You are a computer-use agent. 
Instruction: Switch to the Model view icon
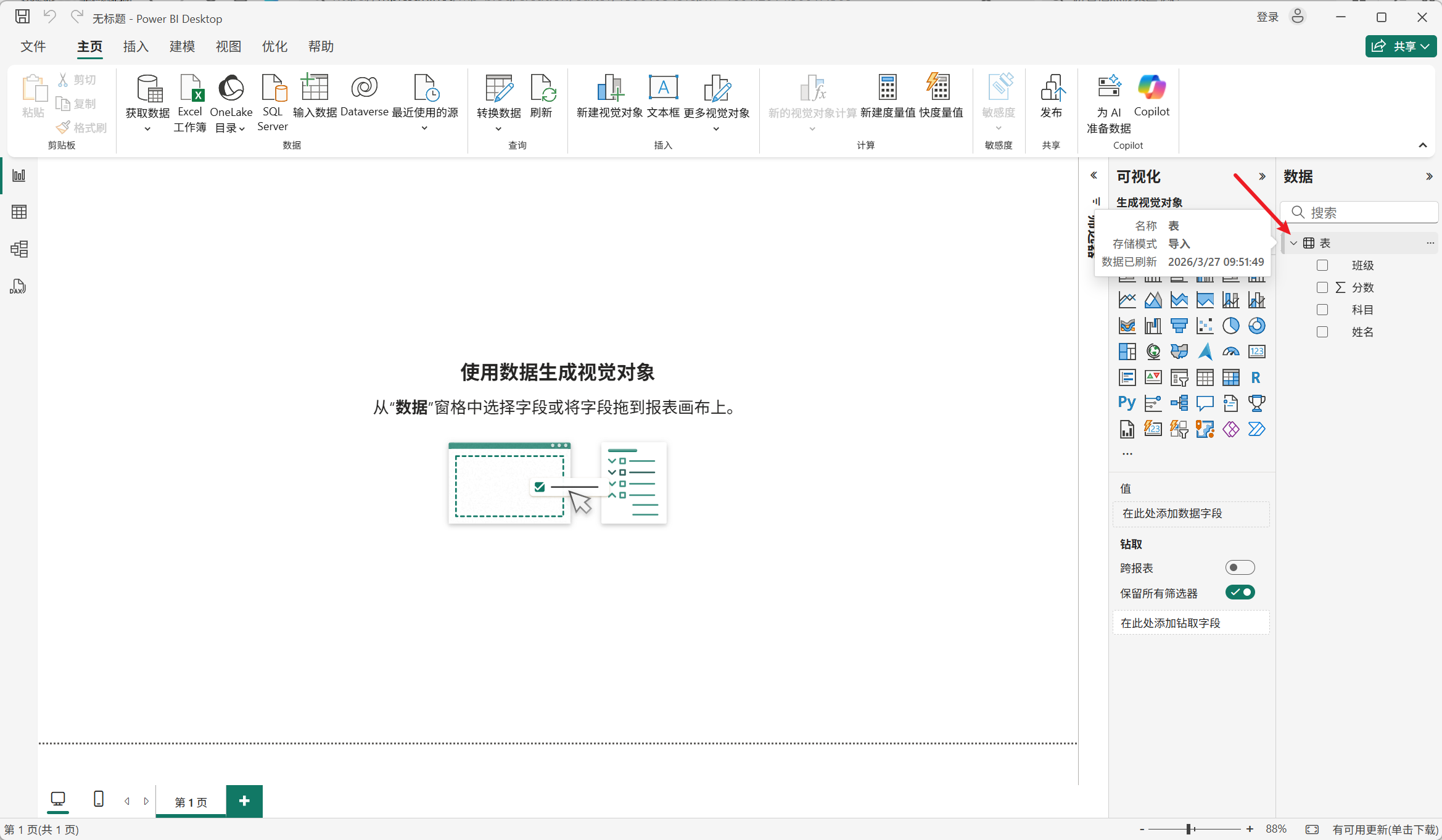(x=19, y=249)
